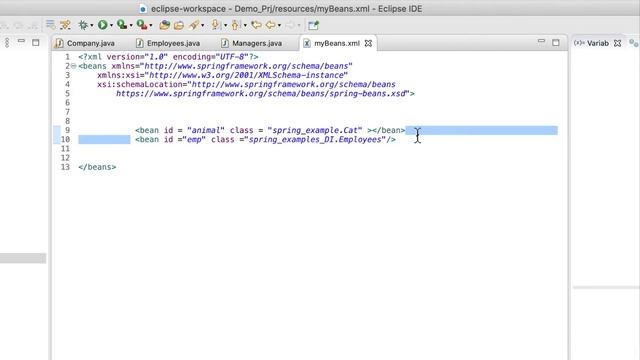Click the xmlns:xsi attribute on line 3

(222, 75)
